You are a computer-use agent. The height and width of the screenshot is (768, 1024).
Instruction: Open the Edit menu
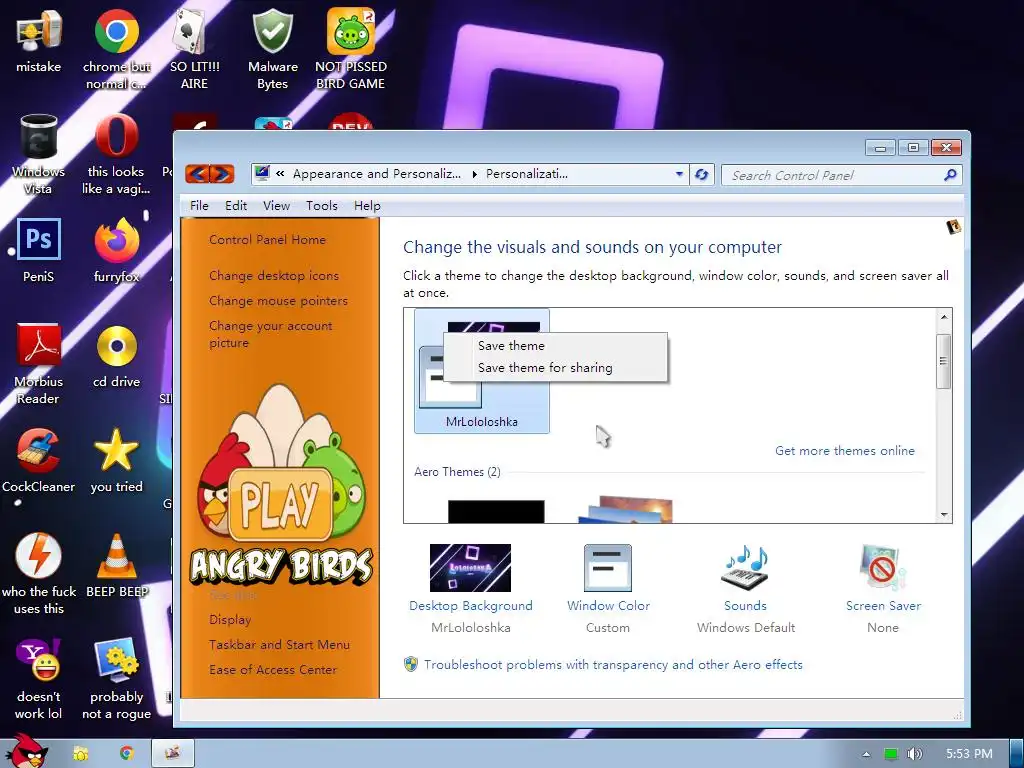[236, 206]
